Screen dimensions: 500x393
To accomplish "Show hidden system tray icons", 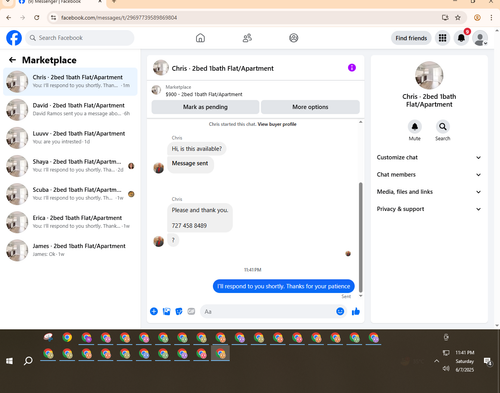I will (x=436, y=361).
